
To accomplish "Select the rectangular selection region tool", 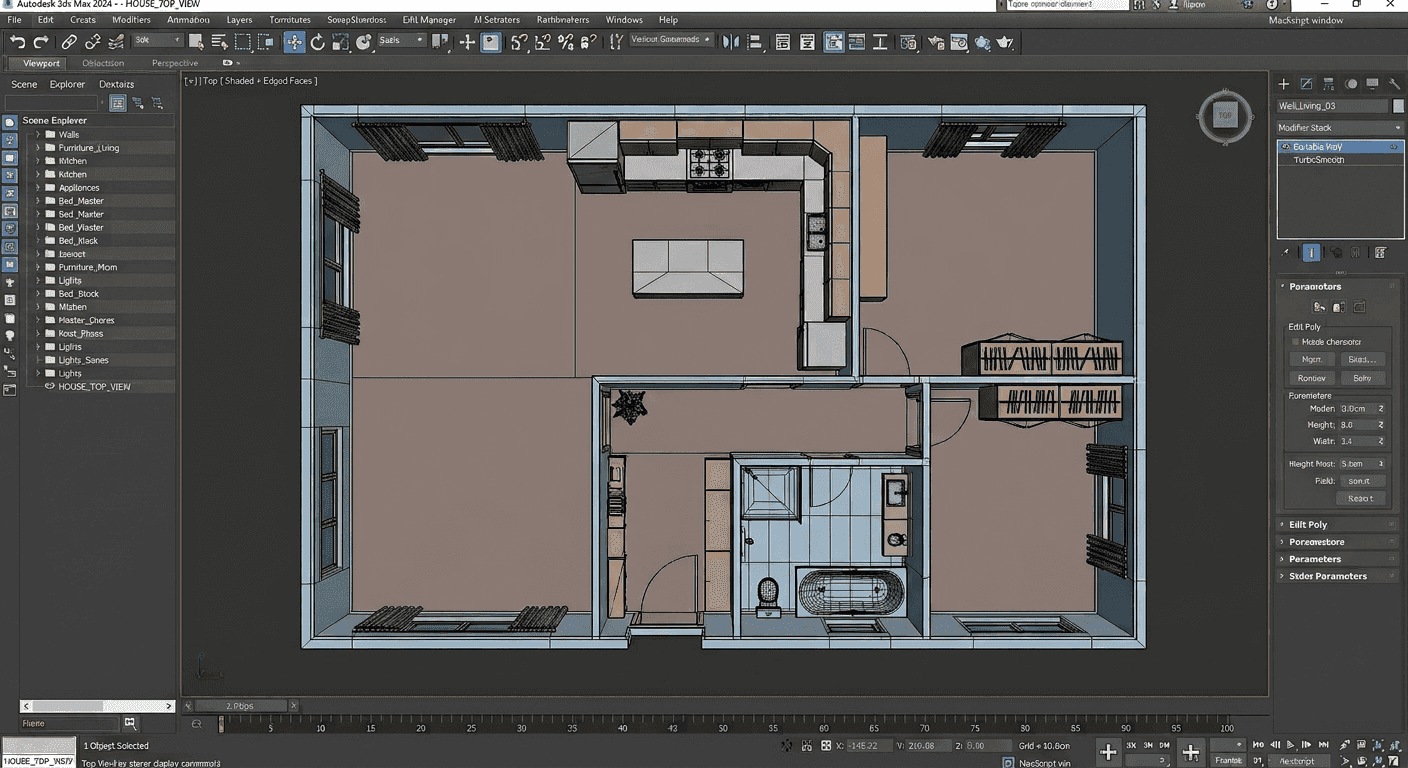I will coord(242,42).
